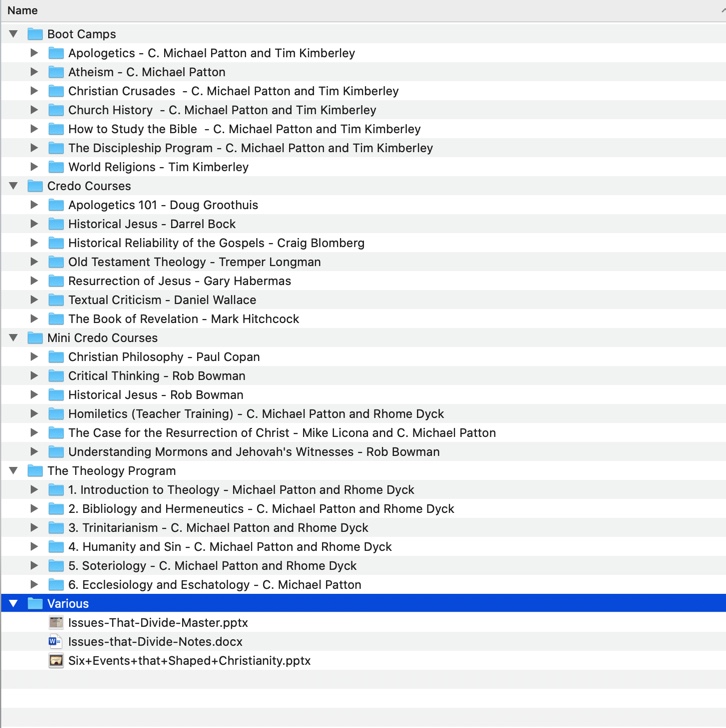
Task: Select Six+Events+that+Shaped+Christianity.pptx file name
Action: point(189,660)
